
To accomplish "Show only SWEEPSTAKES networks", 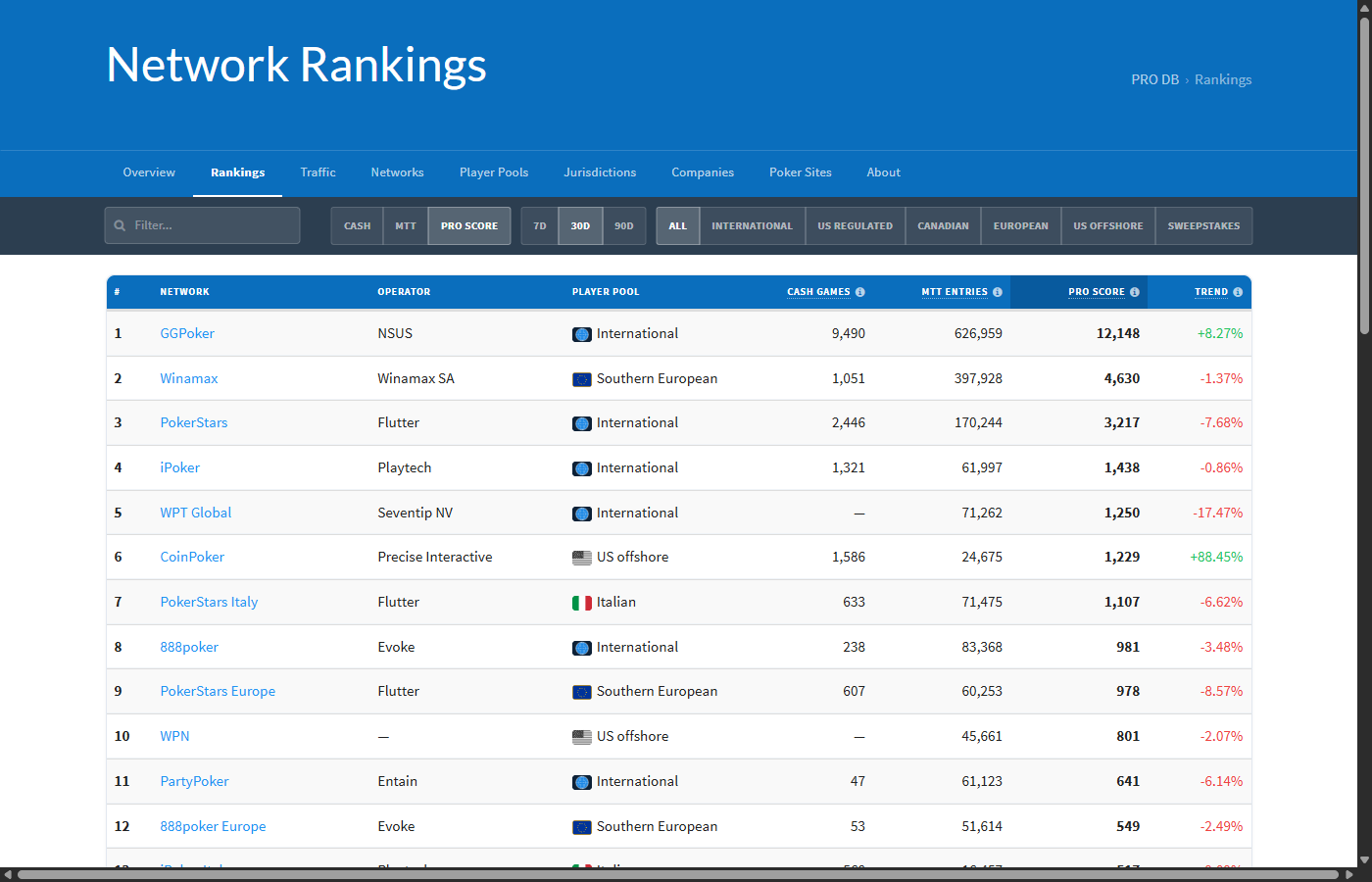I will [1203, 225].
